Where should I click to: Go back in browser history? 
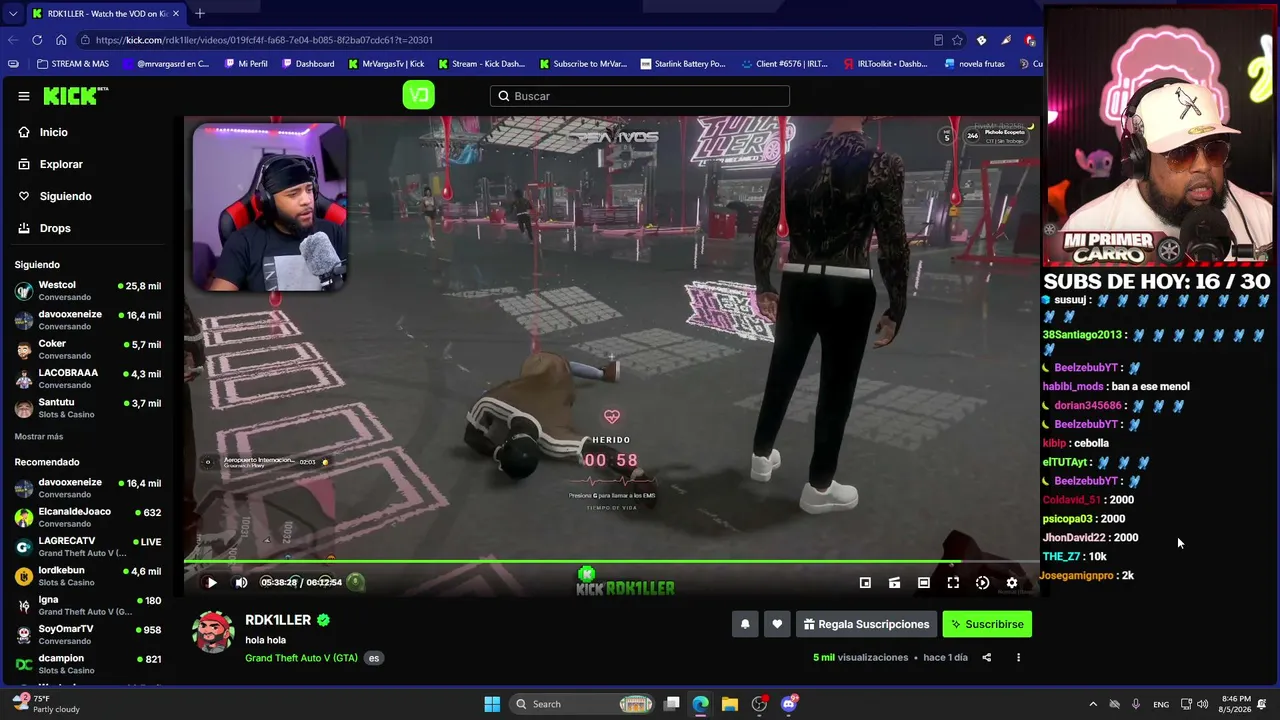(x=13, y=40)
